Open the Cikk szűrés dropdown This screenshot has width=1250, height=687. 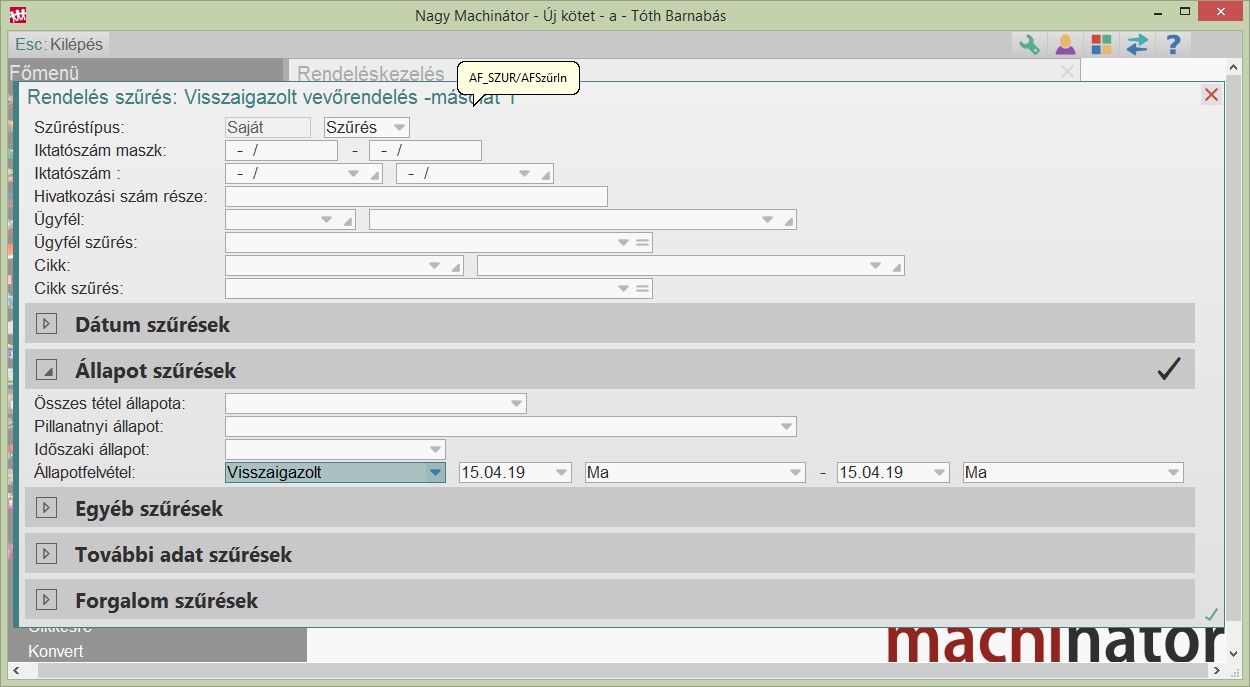pyautogui.click(x=623, y=289)
